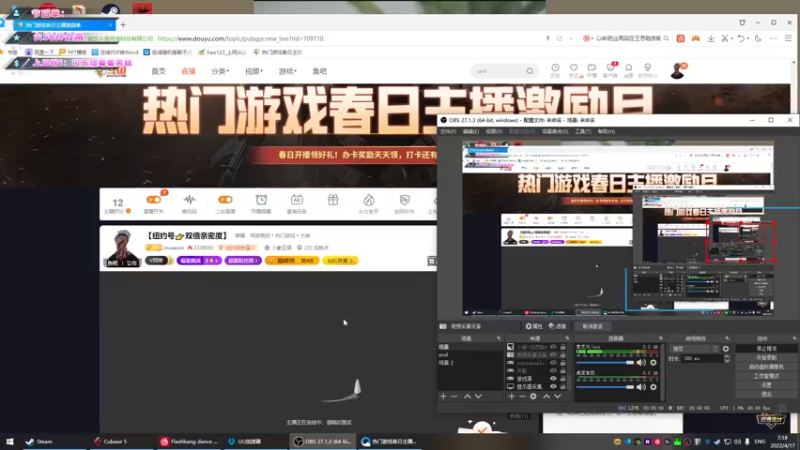Click the alarm clock icon in streamer toolbar
The height and width of the screenshot is (450, 800).
pyautogui.click(x=261, y=200)
